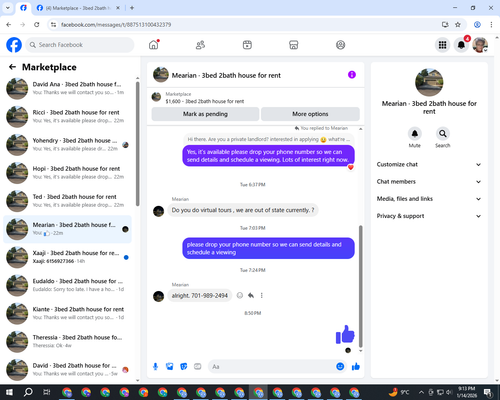The width and height of the screenshot is (500, 400).
Task: Open the Friends icon in top navigation
Action: pyautogui.click(x=200, y=45)
